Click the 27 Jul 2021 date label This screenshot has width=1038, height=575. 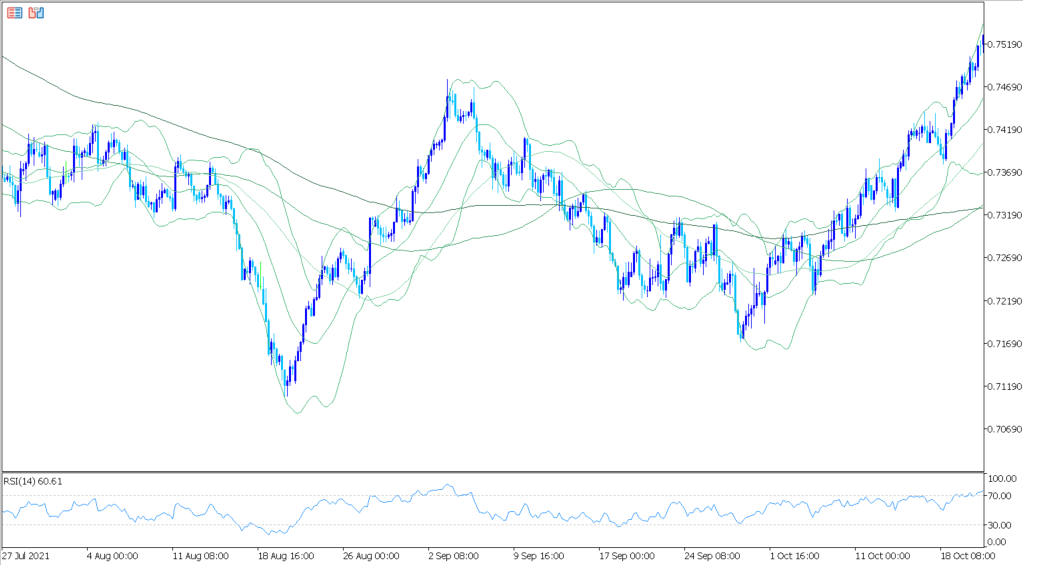tap(26, 556)
